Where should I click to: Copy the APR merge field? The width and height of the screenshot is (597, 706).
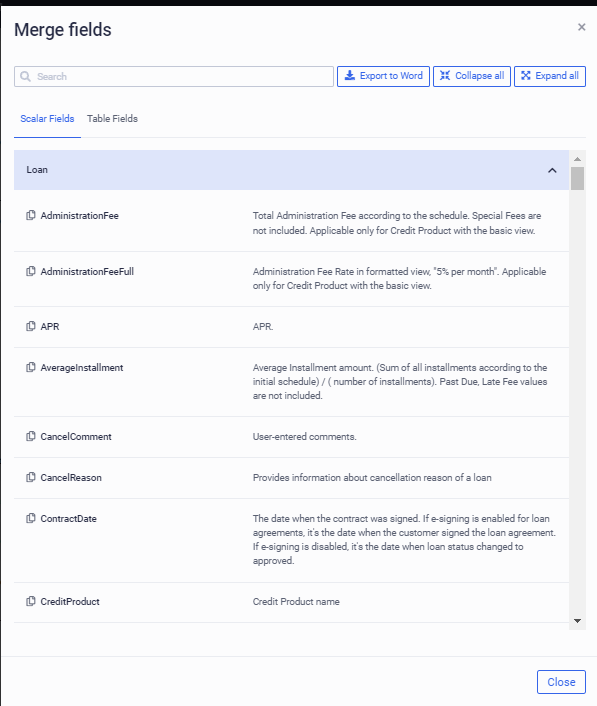(x=31, y=326)
